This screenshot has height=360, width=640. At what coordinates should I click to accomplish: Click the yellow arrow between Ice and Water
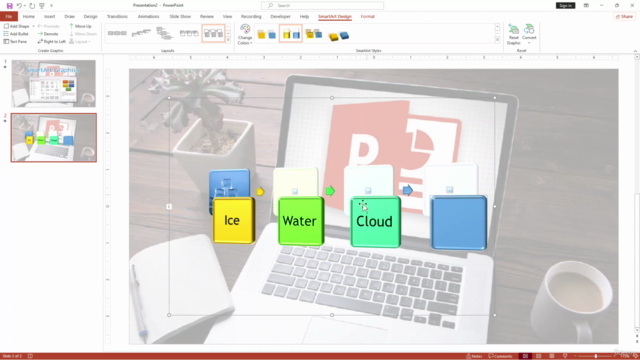click(260, 191)
